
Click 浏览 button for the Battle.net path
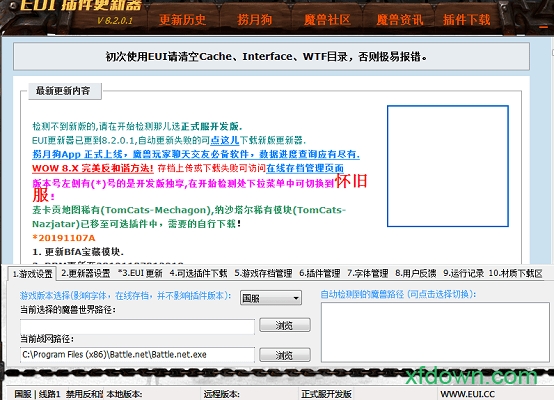click(x=285, y=355)
